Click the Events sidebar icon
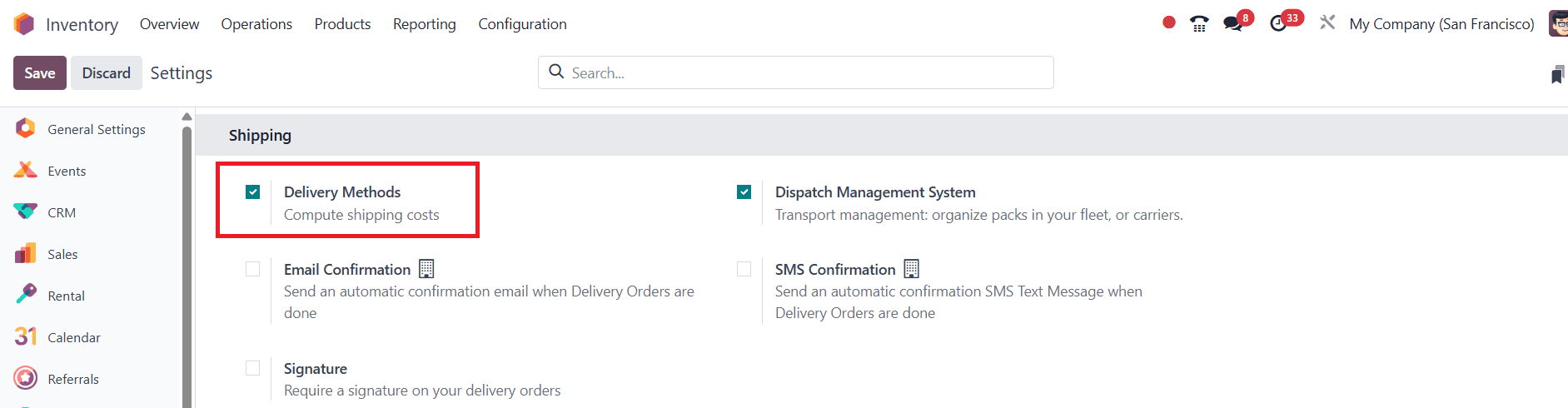Viewport: 1568px width, 408px height. (x=26, y=170)
